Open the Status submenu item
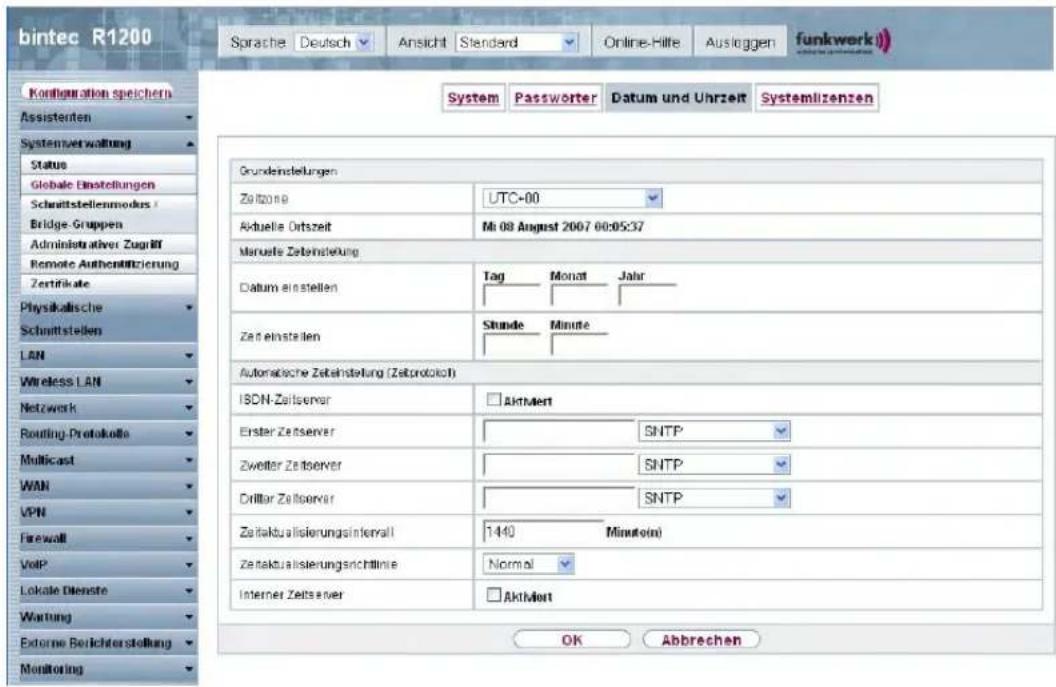The image size is (1056, 687). (x=108, y=164)
